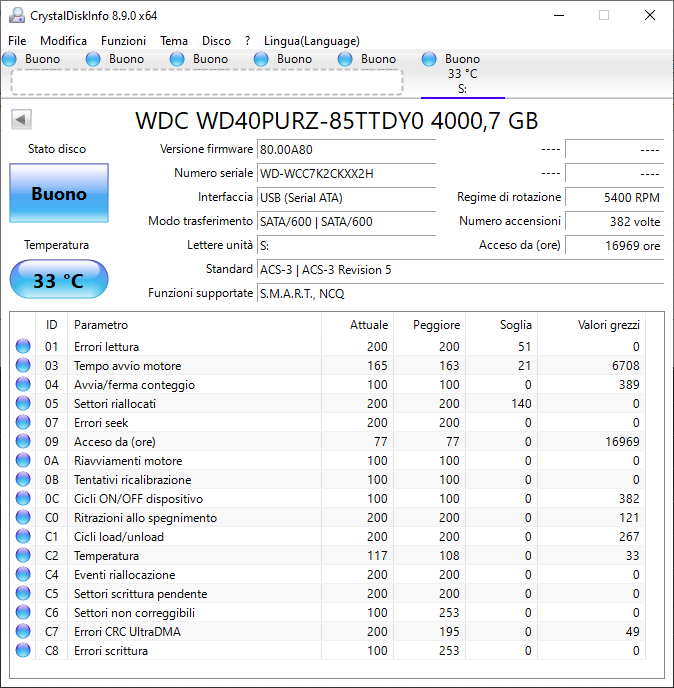Click status orb for row 0A Riavviamenti motore
The image size is (674, 688).
point(23,460)
